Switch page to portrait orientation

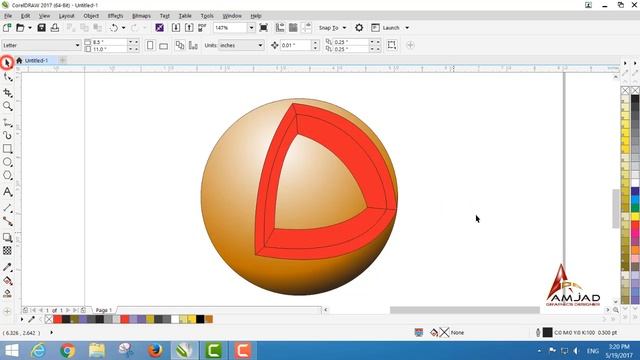coord(150,45)
